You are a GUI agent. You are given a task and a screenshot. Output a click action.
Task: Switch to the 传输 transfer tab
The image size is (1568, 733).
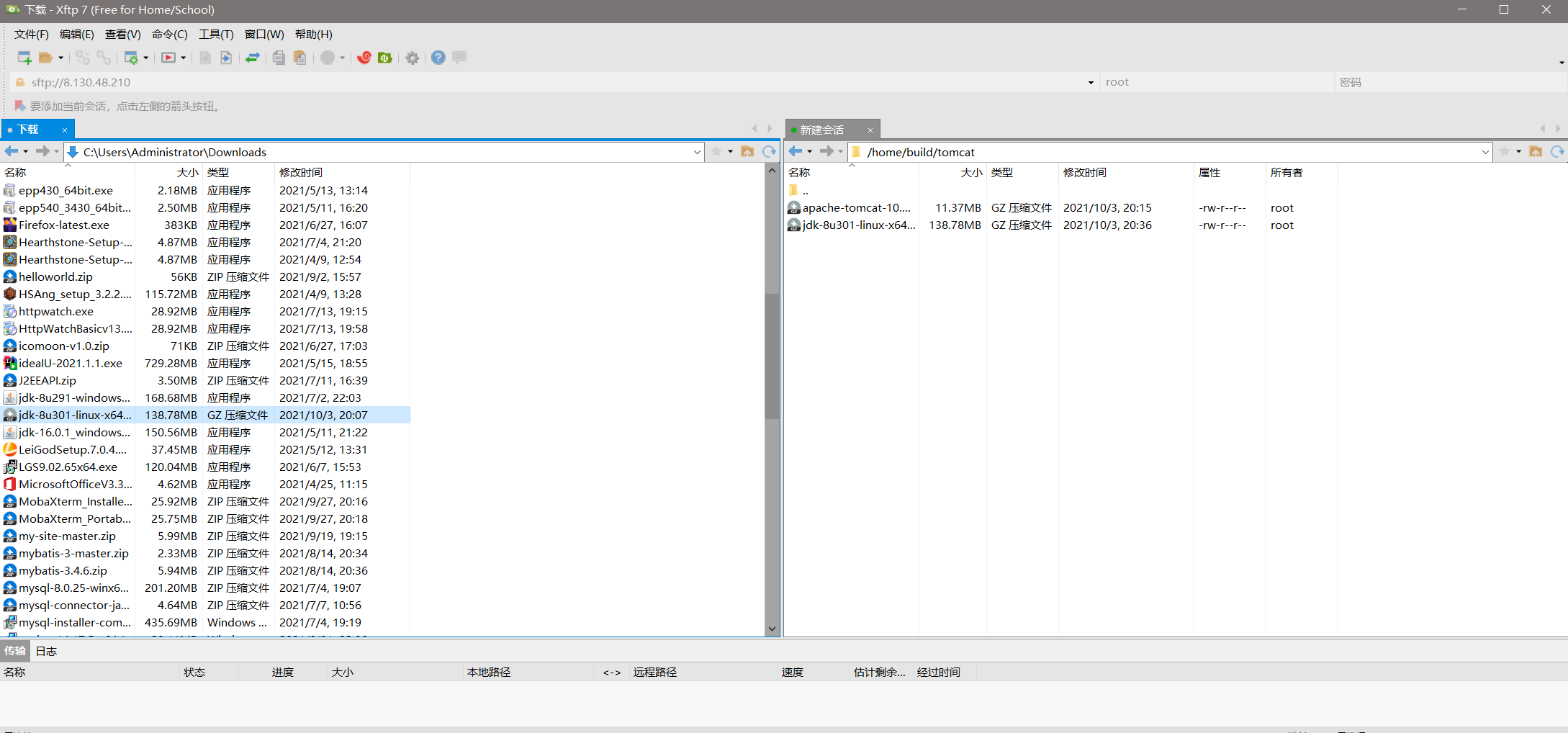click(x=15, y=651)
